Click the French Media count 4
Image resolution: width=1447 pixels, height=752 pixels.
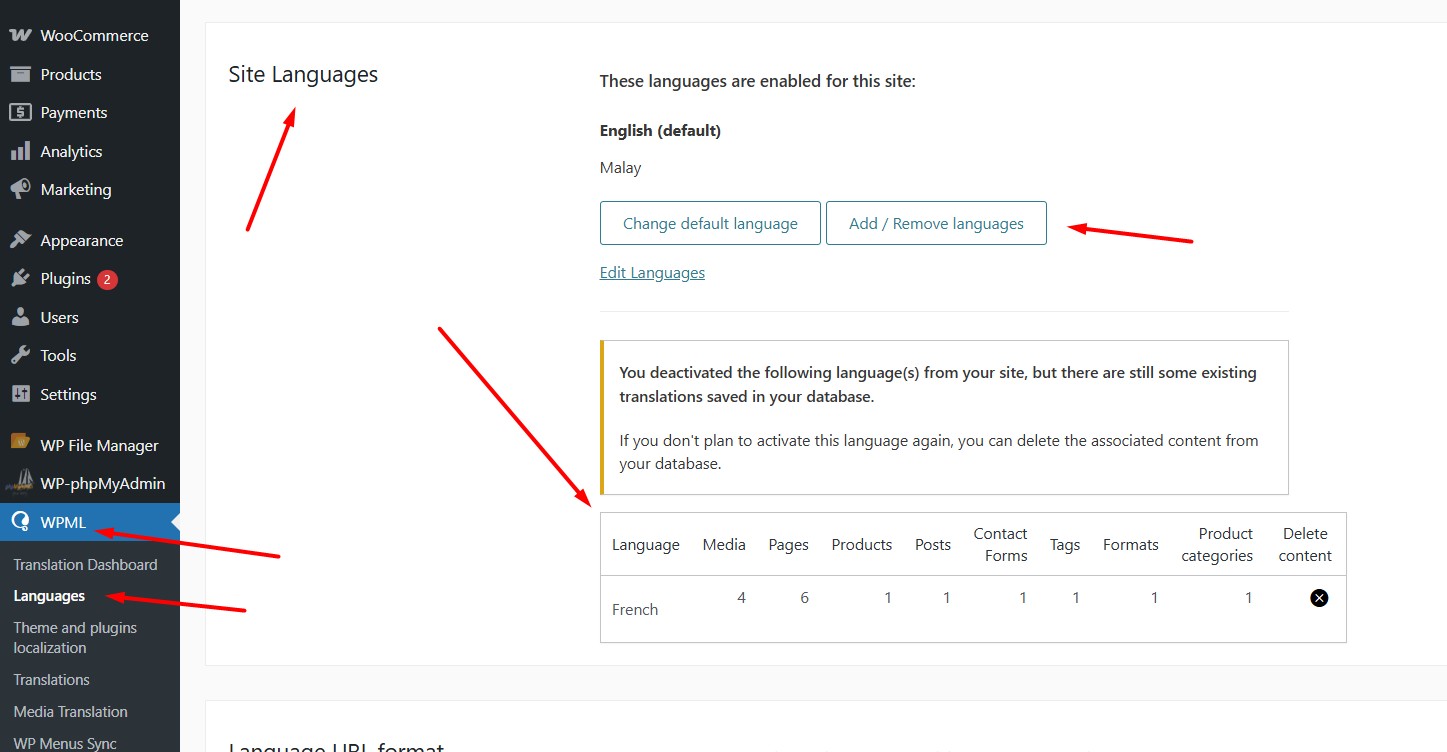pyautogui.click(x=741, y=598)
